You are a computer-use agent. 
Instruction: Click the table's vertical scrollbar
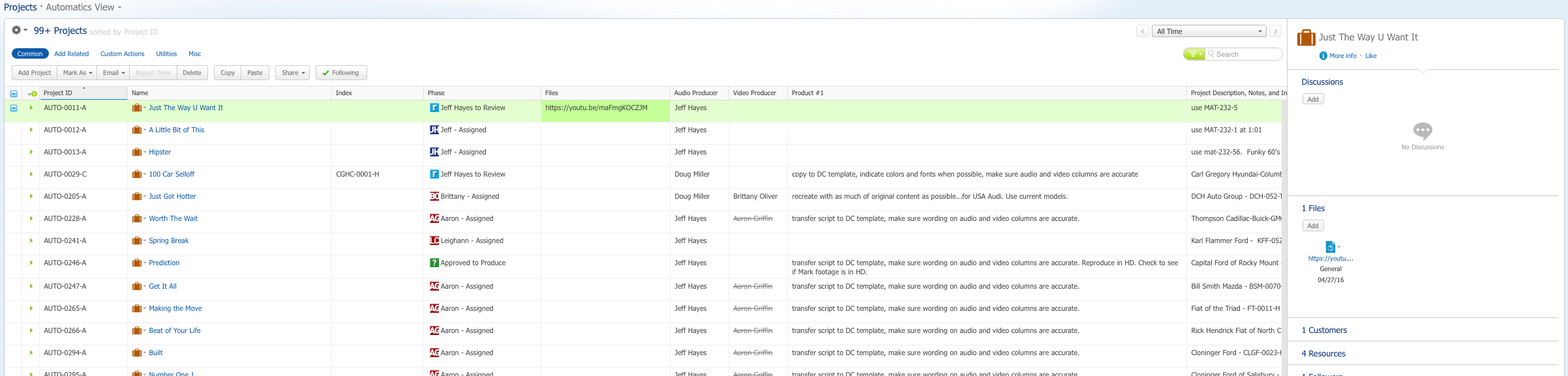pyautogui.click(x=1284, y=238)
